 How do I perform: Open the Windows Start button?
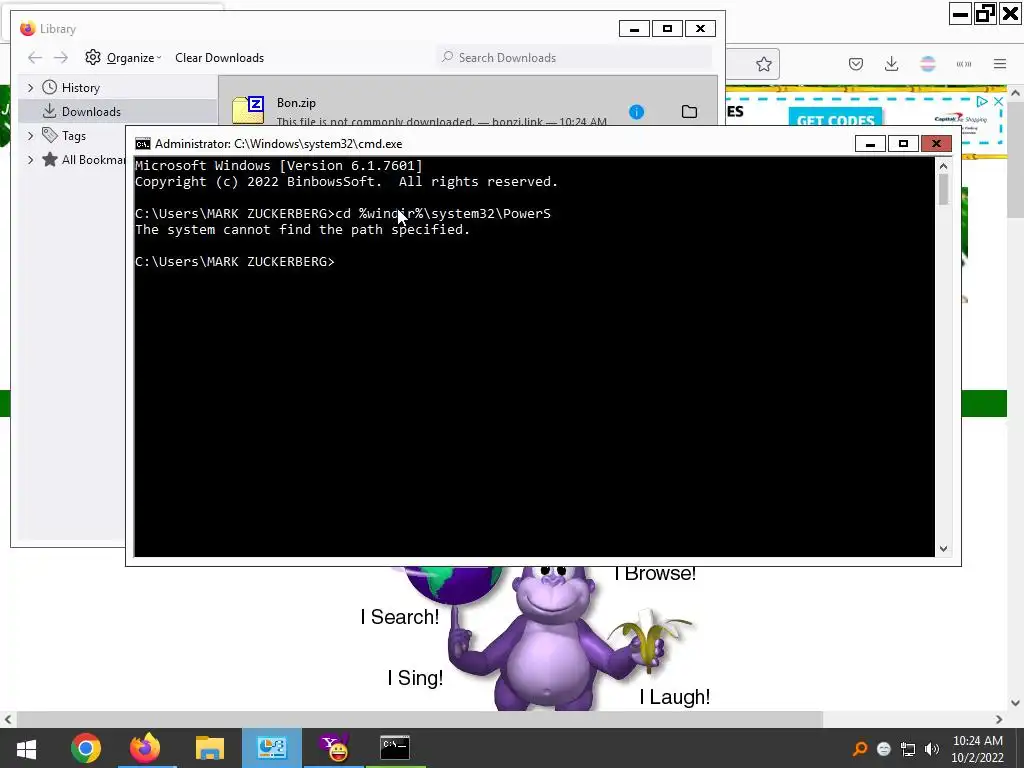[x=26, y=748]
